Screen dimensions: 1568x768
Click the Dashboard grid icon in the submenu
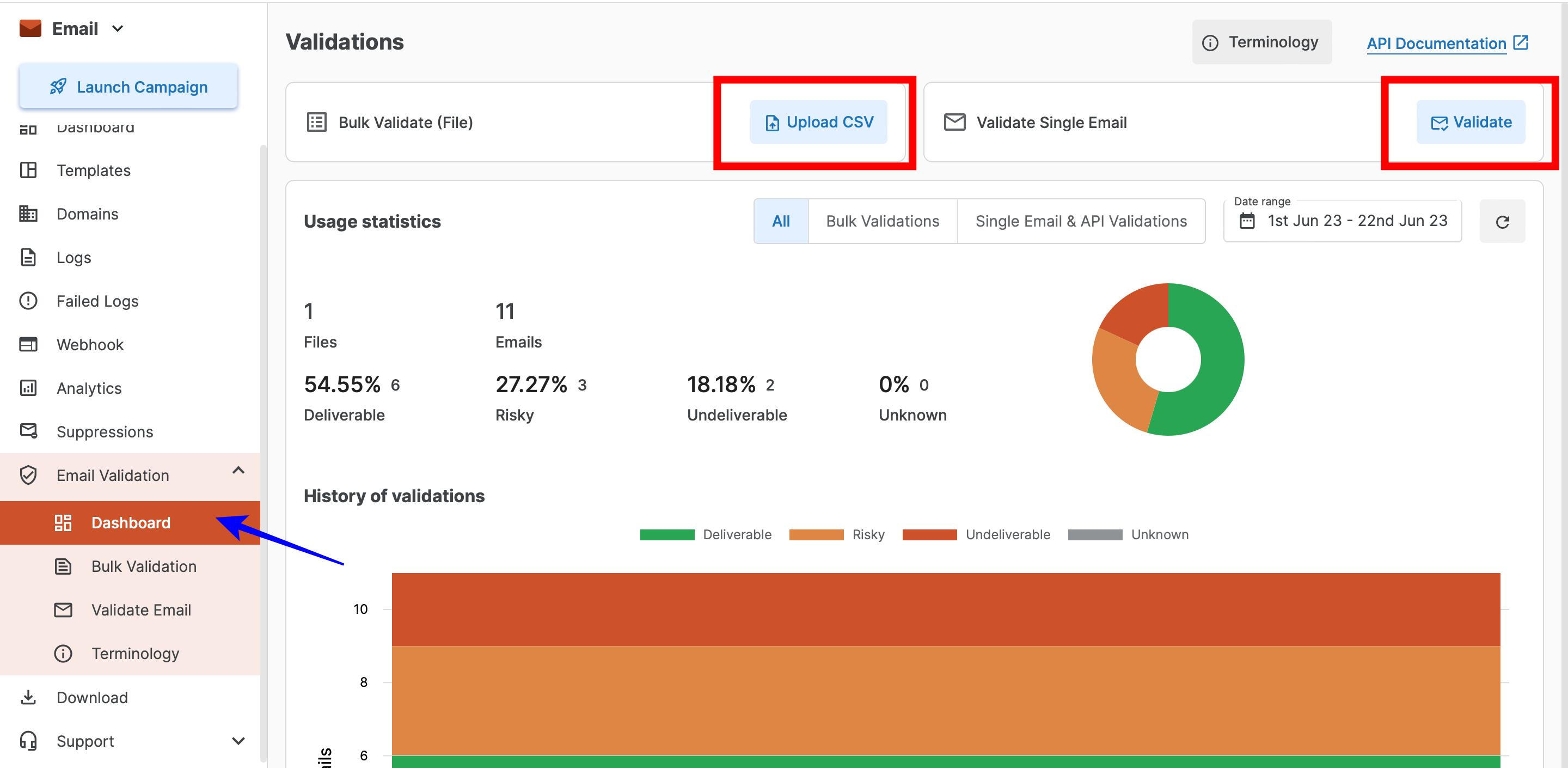pos(63,522)
